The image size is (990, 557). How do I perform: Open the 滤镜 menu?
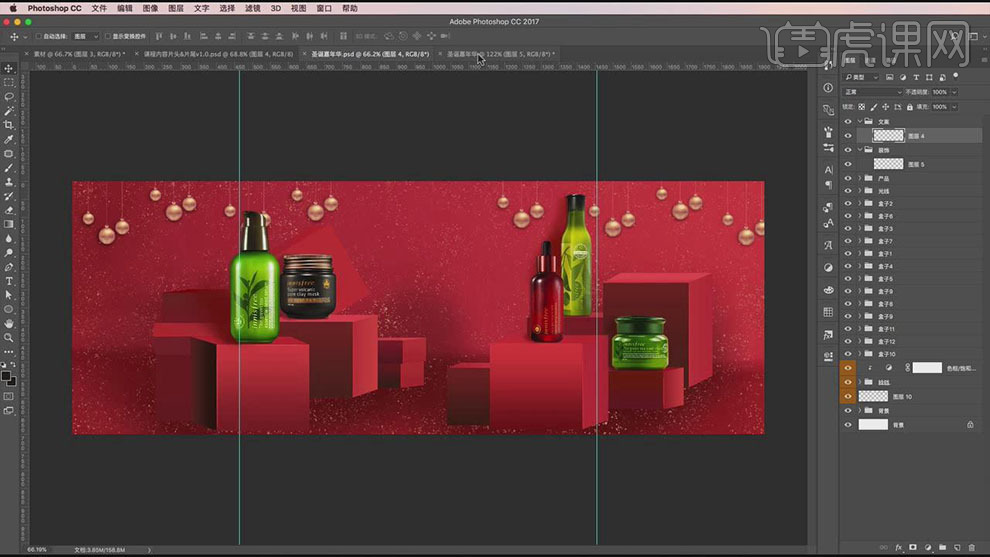[253, 8]
